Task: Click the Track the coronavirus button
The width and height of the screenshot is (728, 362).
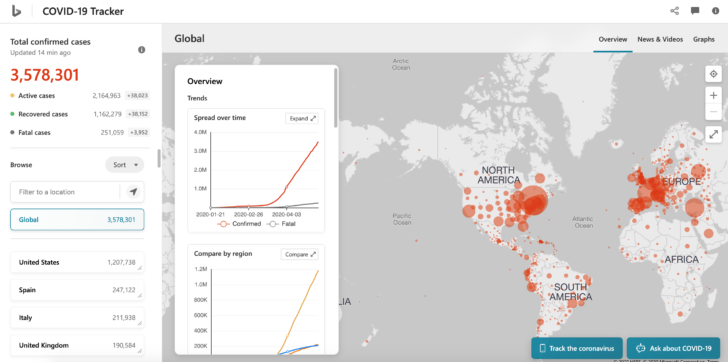Action: pos(577,348)
